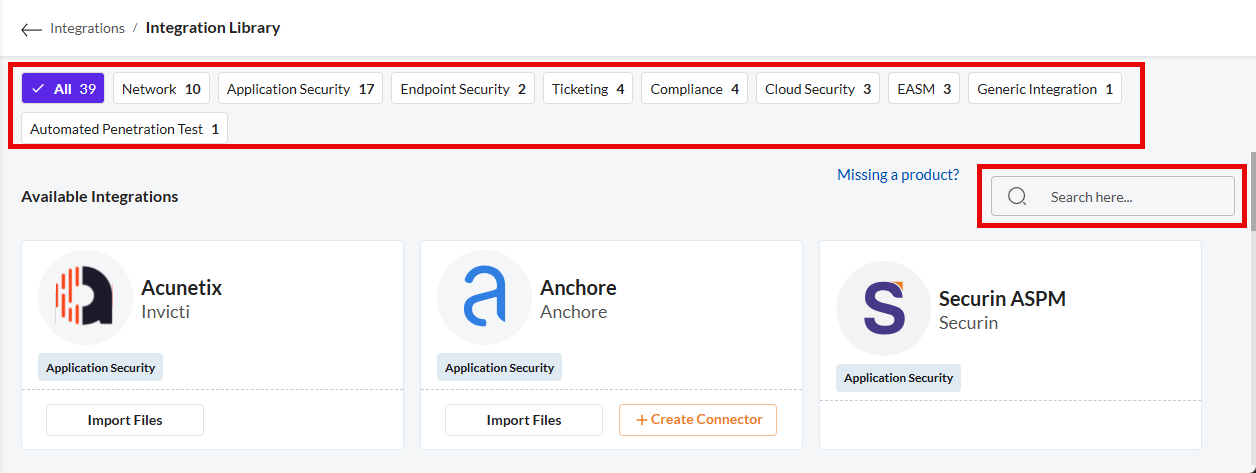Click Application Security tag on Acunetix card

click(101, 367)
